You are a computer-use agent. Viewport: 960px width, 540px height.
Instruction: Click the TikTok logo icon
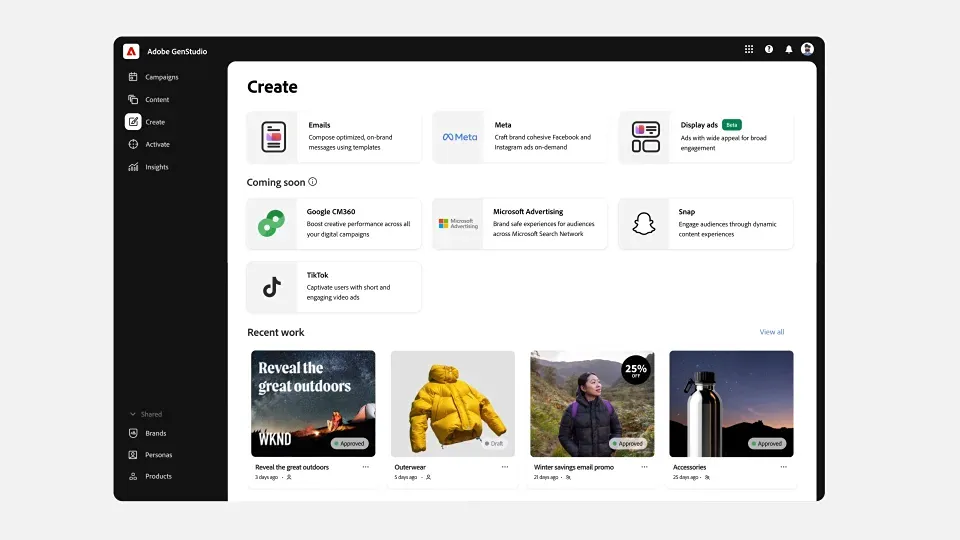click(272, 287)
